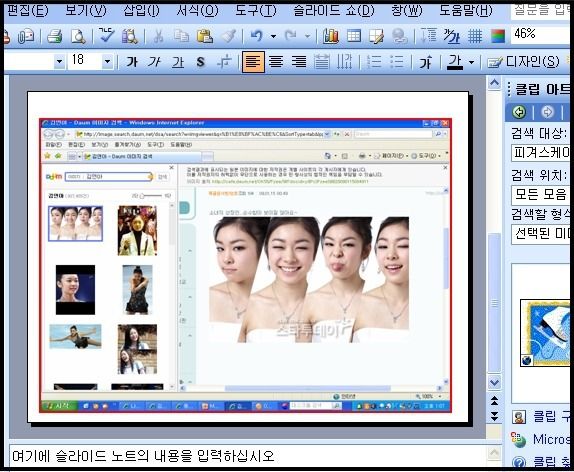The image size is (574, 472).
Task: Open the 보기(V) menu
Action: pos(86,11)
